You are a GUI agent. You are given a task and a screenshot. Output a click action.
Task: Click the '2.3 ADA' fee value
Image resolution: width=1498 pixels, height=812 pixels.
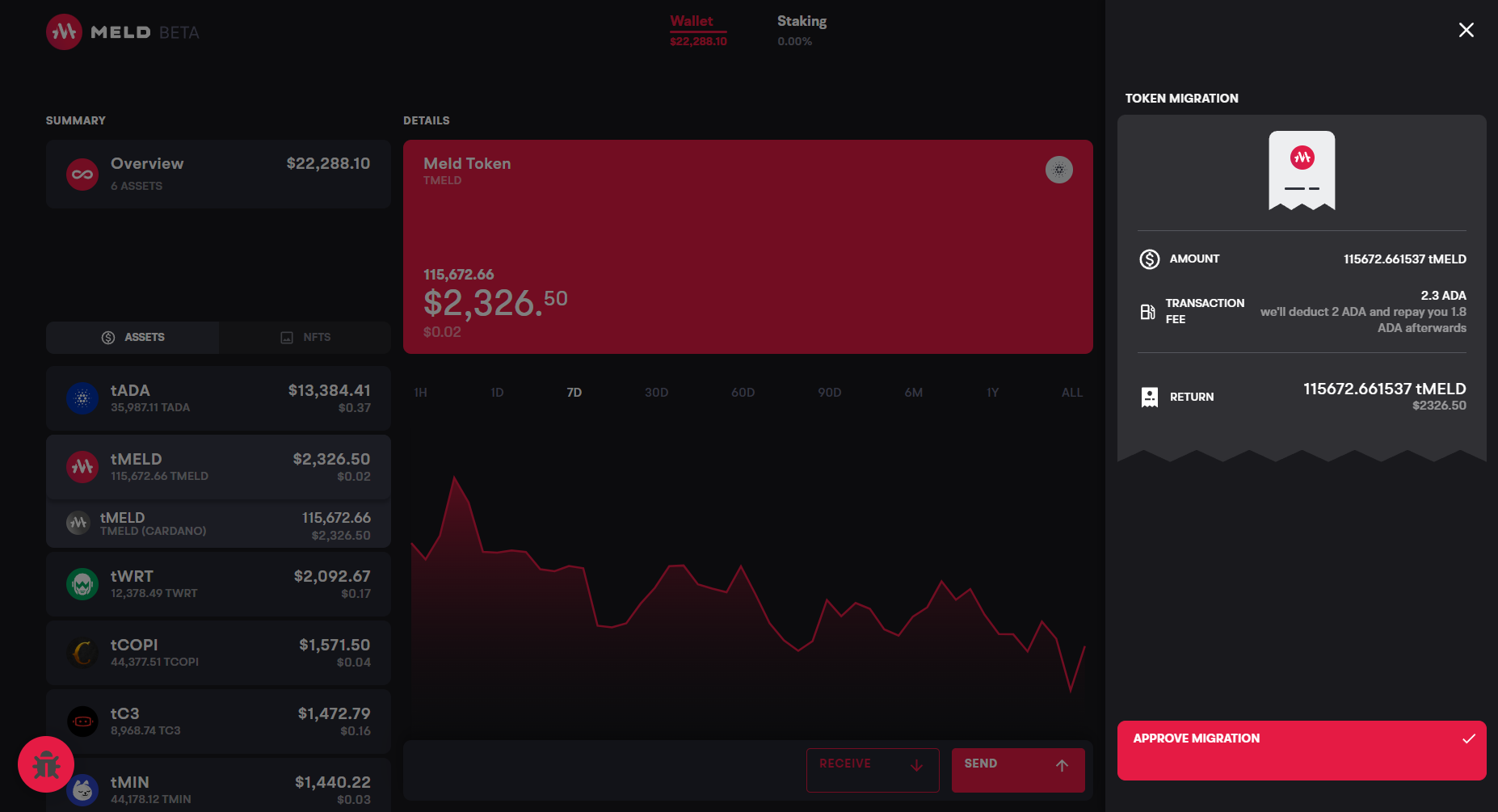(x=1443, y=296)
